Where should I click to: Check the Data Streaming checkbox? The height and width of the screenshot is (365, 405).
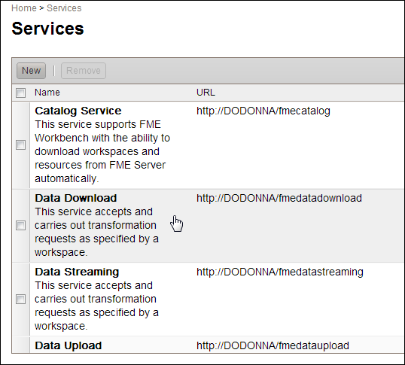[21, 299]
